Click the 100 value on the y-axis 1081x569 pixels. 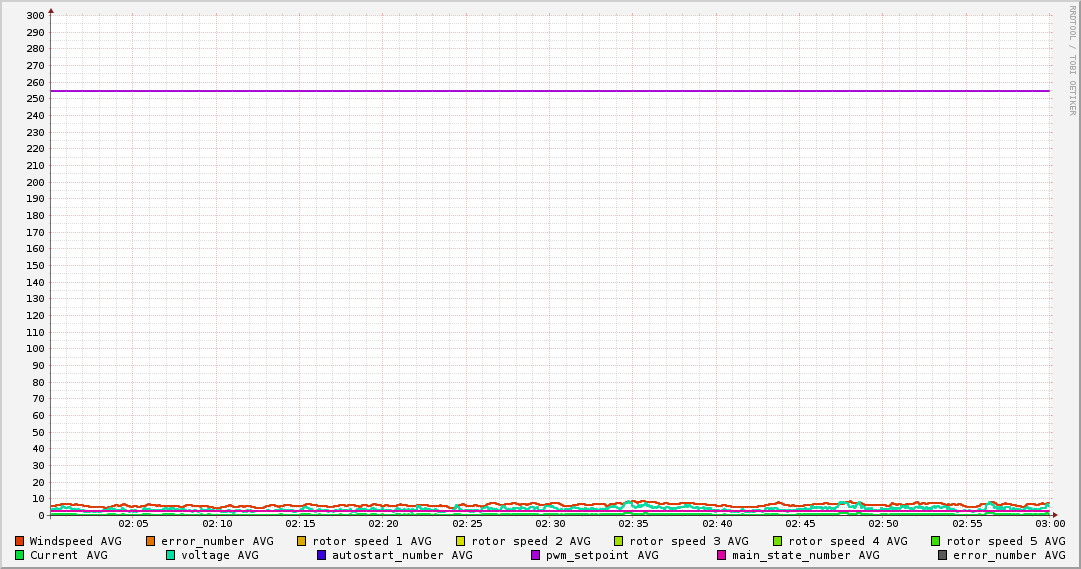34,349
